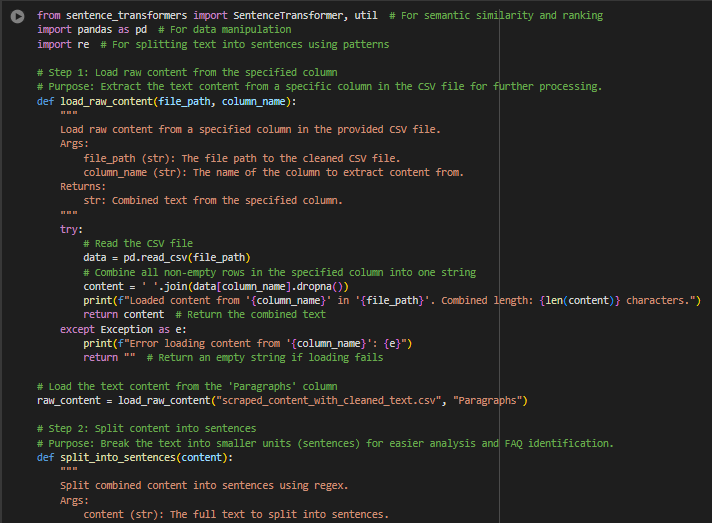Click the 'try:' statement
This screenshot has width=712, height=523.
tap(71, 229)
